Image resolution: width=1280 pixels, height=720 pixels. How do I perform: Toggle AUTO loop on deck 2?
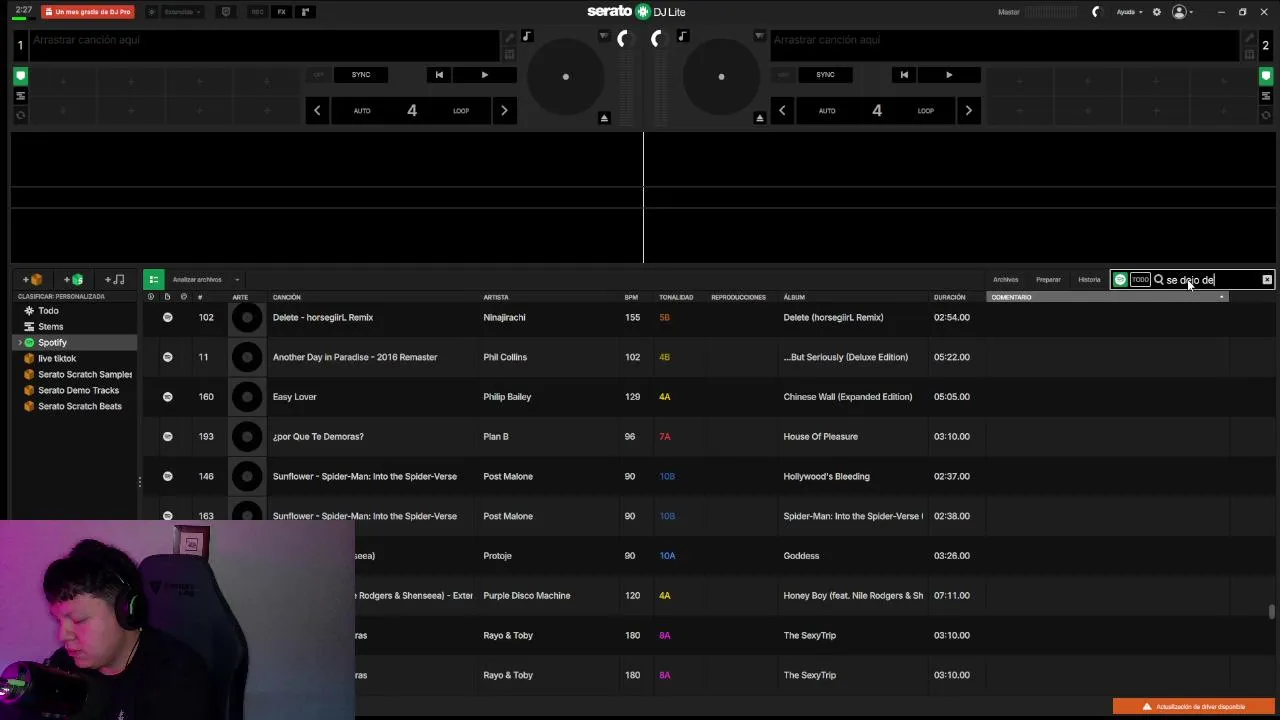827,110
